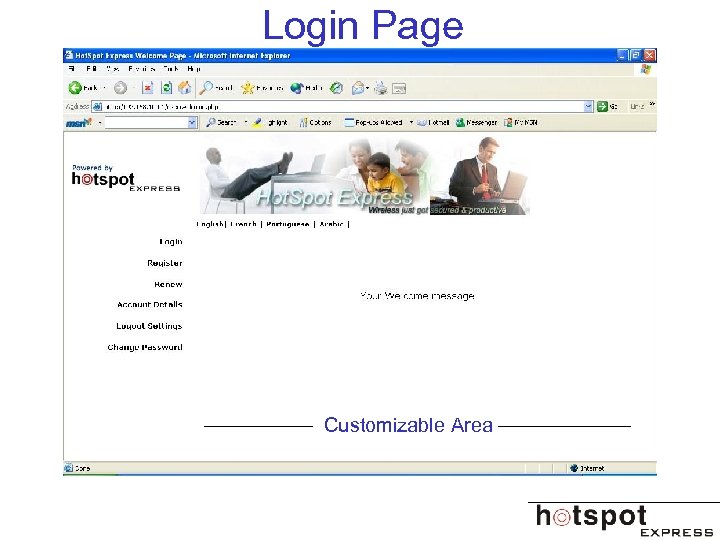Image resolution: width=720 pixels, height=540 pixels.
Task: Switch language to English
Action: click(209, 224)
